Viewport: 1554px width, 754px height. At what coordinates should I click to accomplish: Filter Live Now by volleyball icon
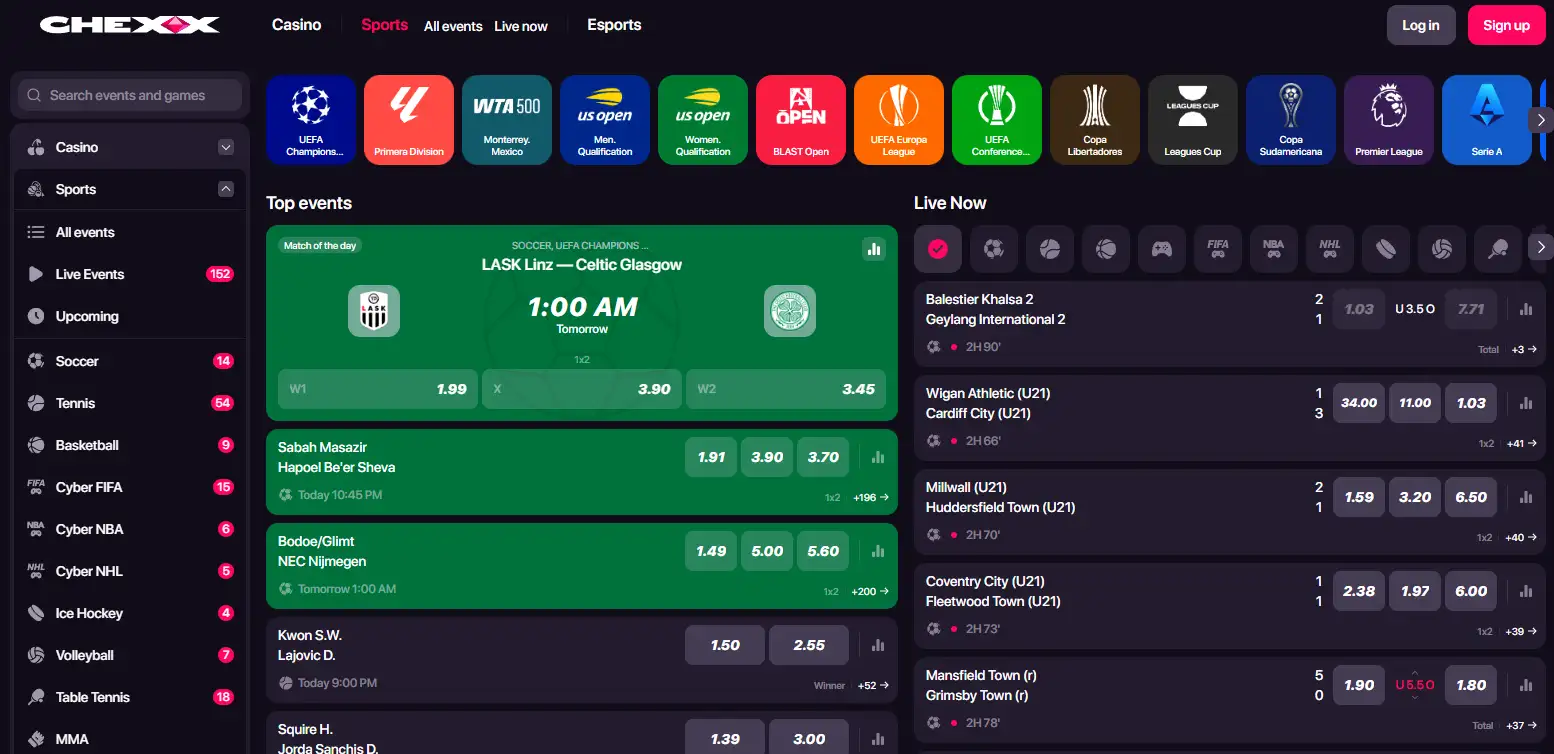pos(1442,249)
